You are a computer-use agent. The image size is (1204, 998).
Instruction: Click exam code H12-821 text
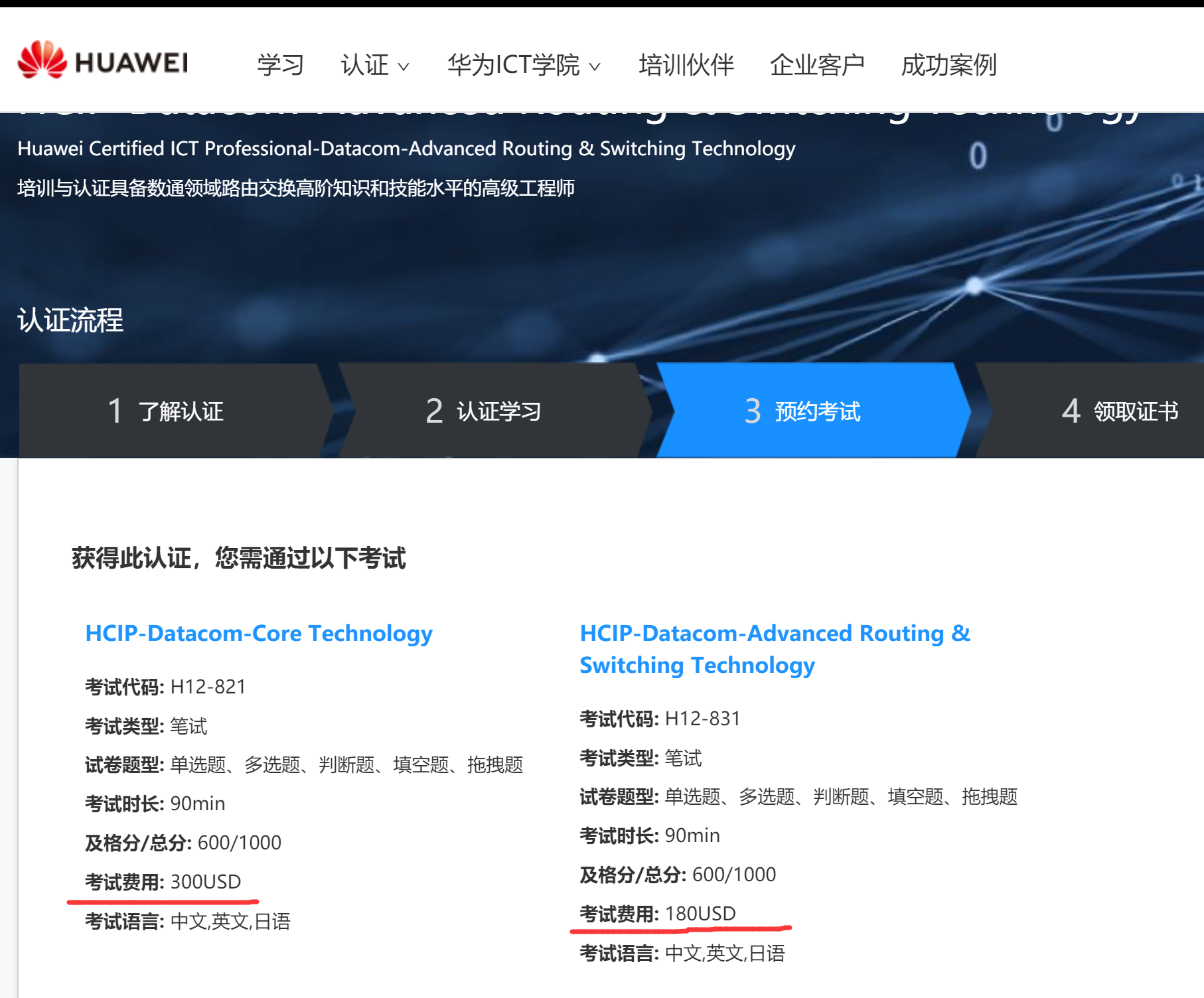(208, 687)
